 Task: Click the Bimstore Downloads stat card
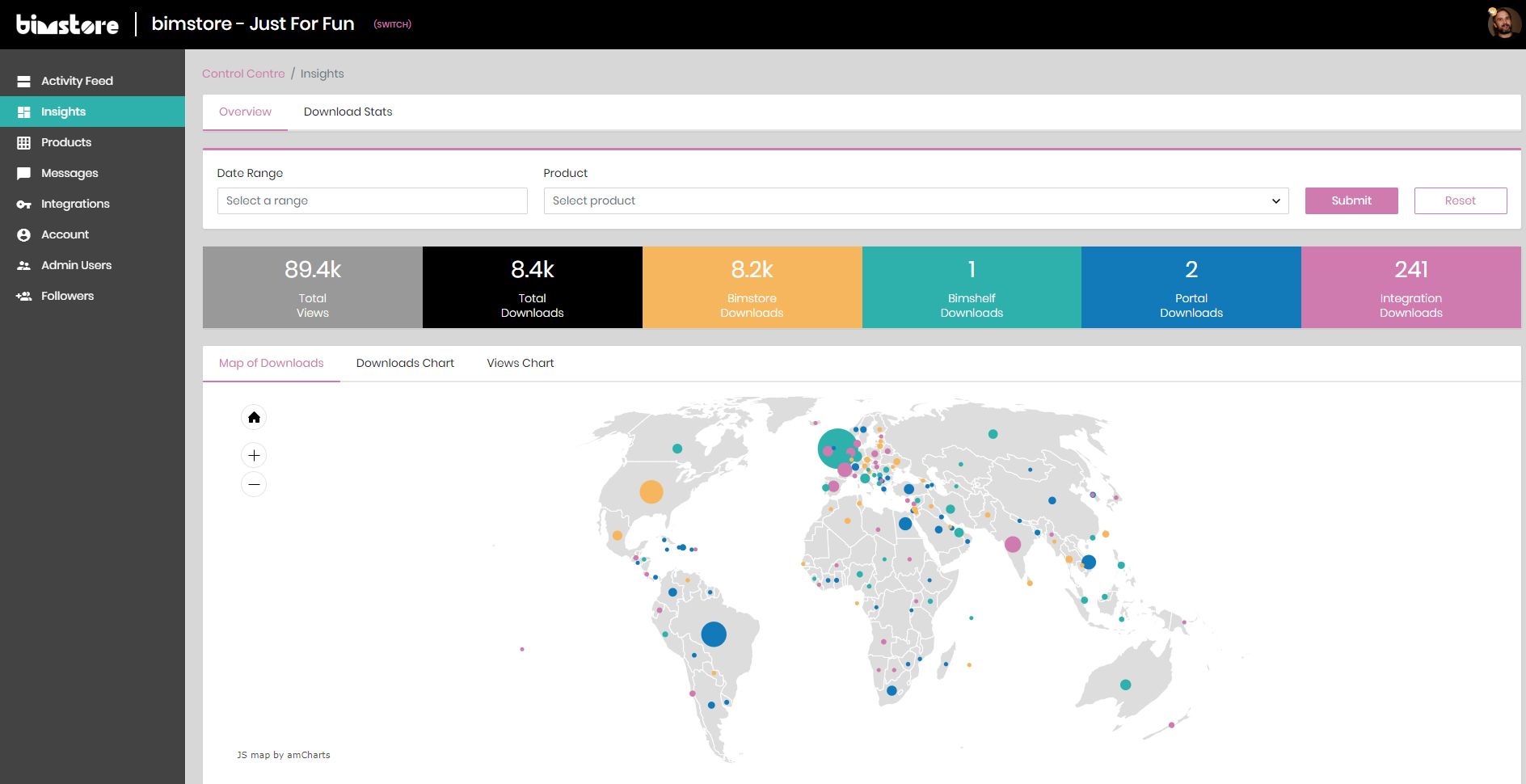pos(752,287)
